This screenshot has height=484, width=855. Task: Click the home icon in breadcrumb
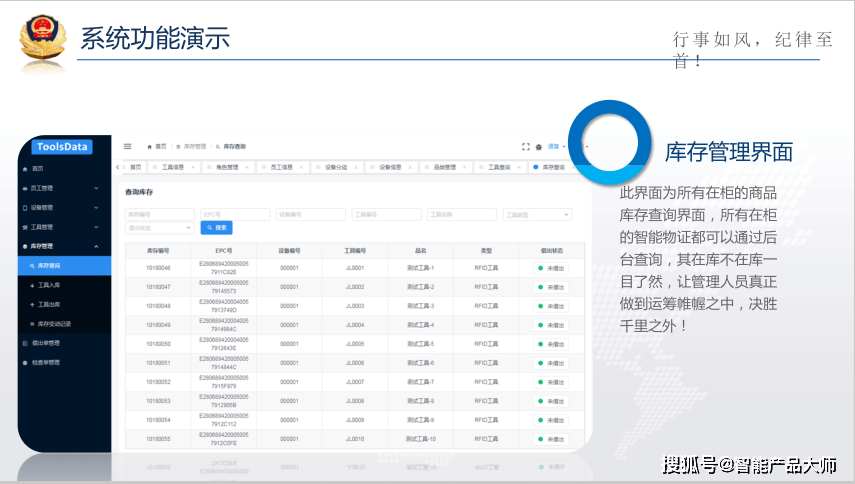[x=149, y=147]
